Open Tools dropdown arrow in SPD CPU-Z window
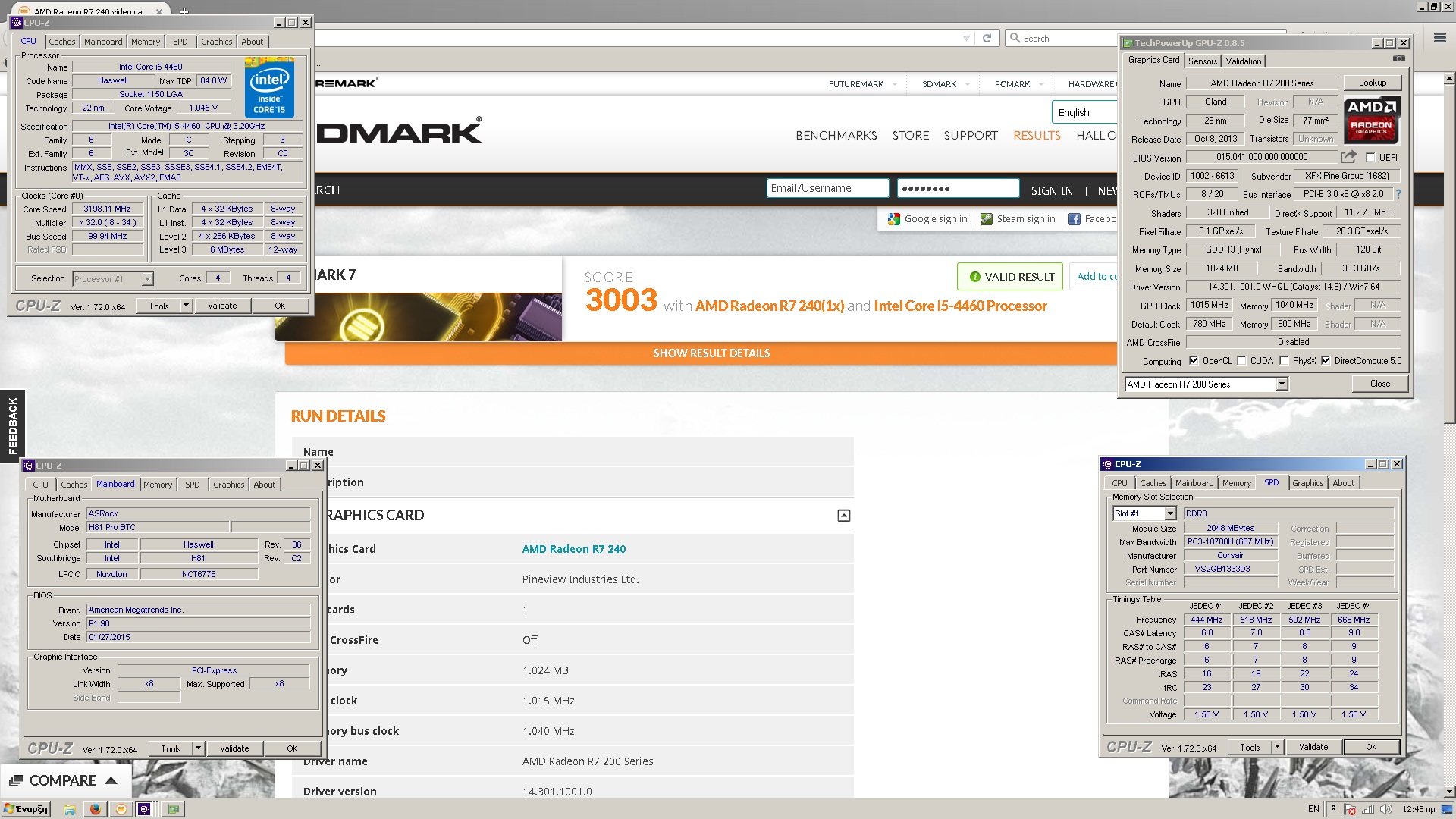The height and width of the screenshot is (819, 1456). (1278, 747)
